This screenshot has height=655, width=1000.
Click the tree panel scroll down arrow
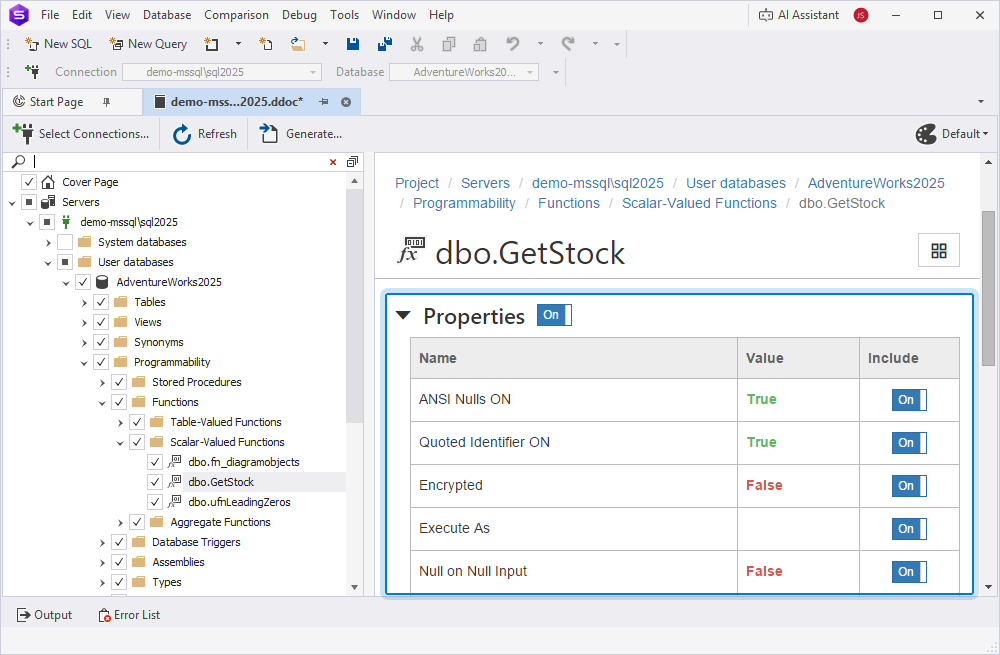[x=355, y=587]
